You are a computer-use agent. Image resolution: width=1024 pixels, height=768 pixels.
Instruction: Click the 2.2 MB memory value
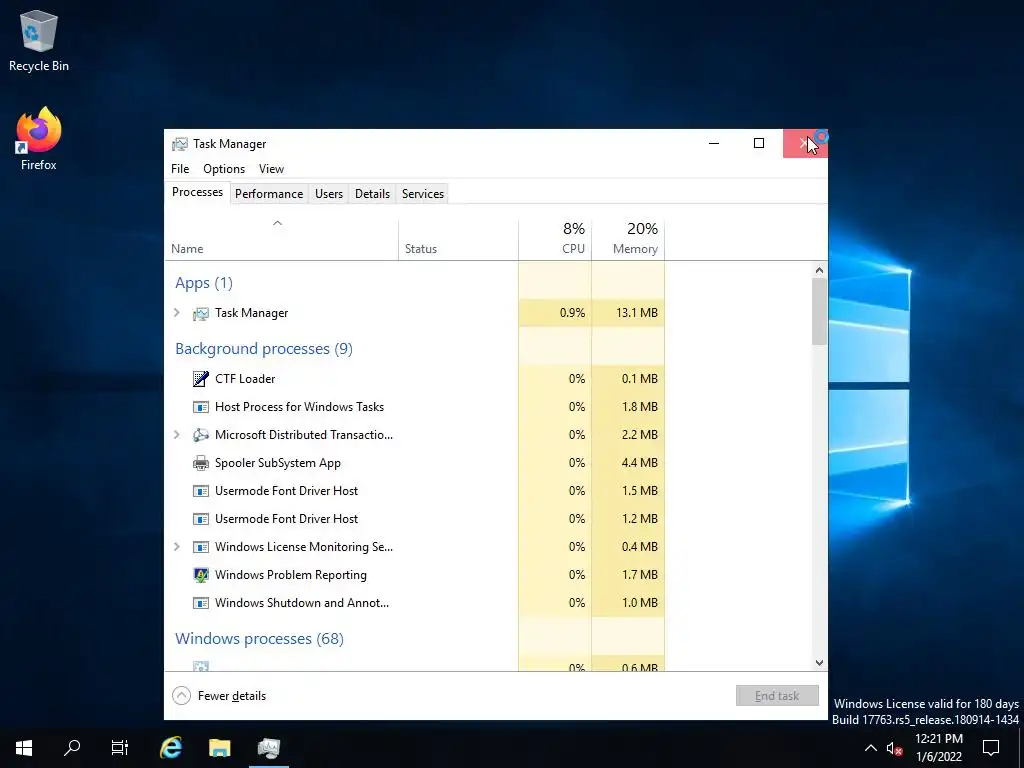pyautogui.click(x=639, y=435)
